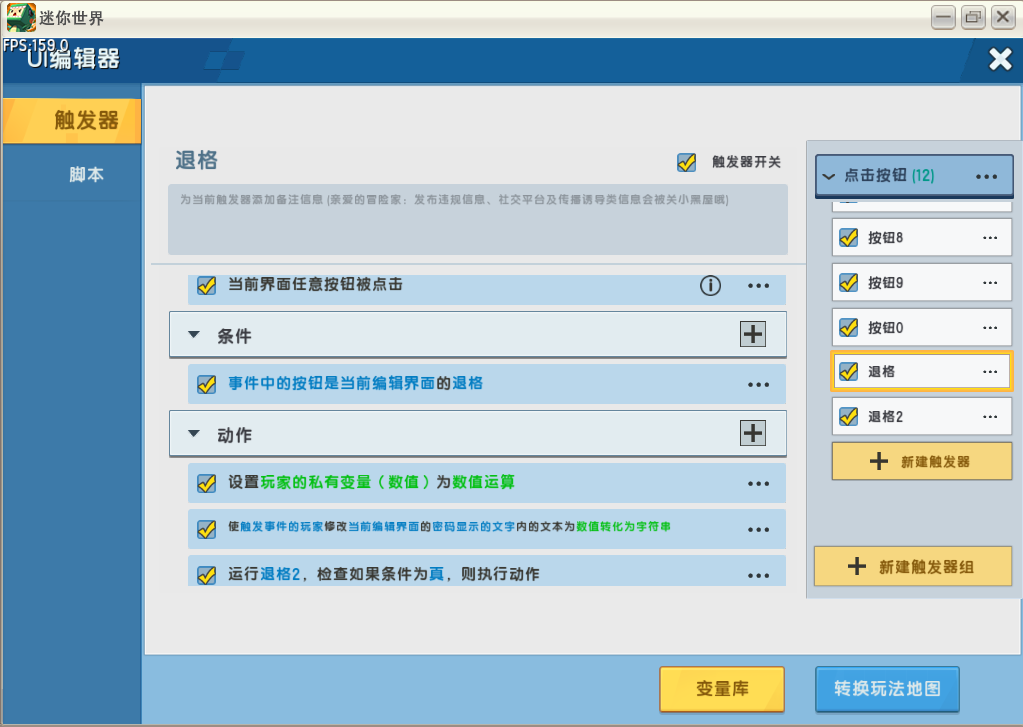This screenshot has height=727, width=1023.
Task: Select the 按钮0 trigger row
Action: click(922, 327)
